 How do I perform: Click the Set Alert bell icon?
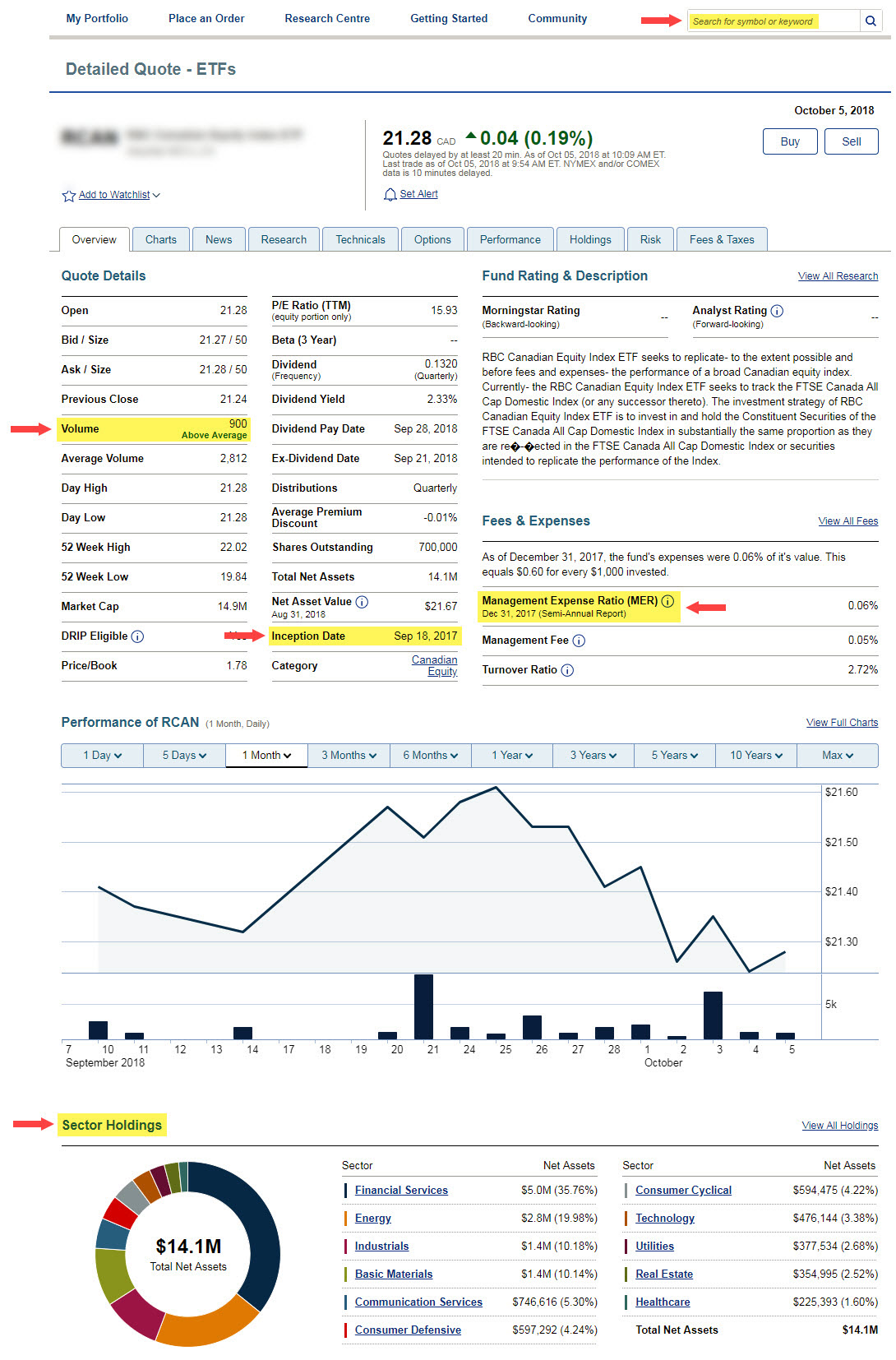(390, 194)
